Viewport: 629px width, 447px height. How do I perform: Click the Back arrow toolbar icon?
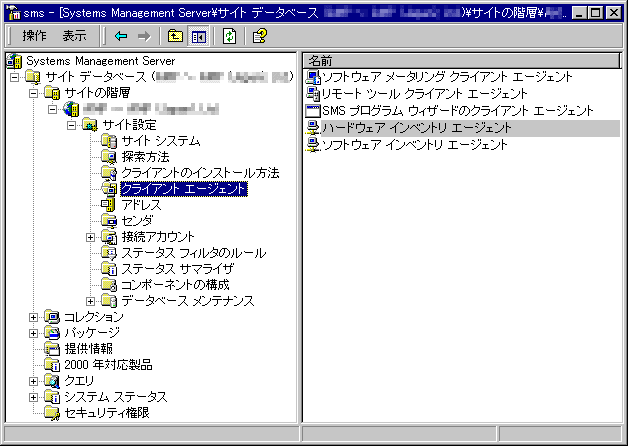[121, 37]
